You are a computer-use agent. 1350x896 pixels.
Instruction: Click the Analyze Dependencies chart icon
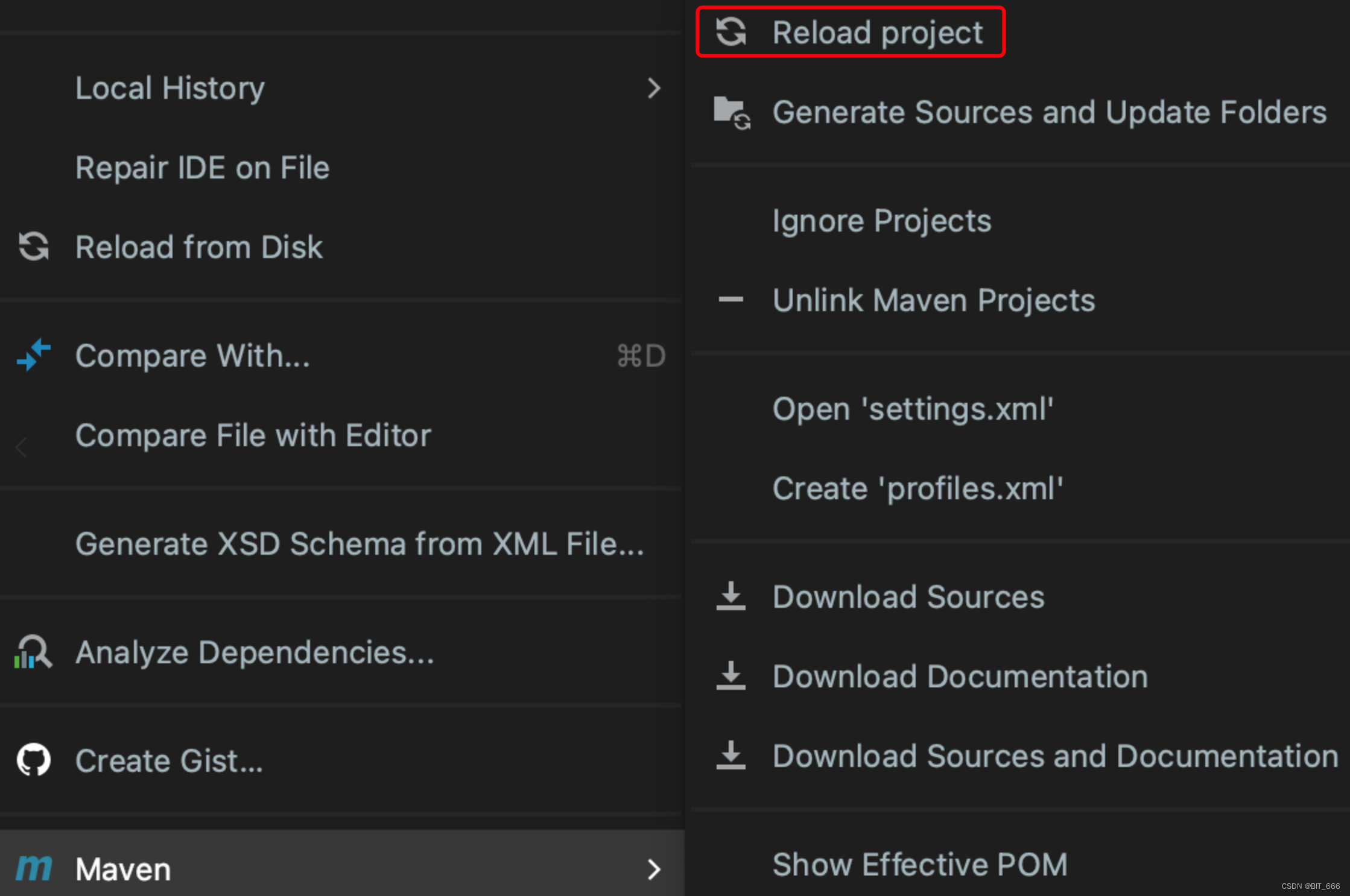point(34,652)
